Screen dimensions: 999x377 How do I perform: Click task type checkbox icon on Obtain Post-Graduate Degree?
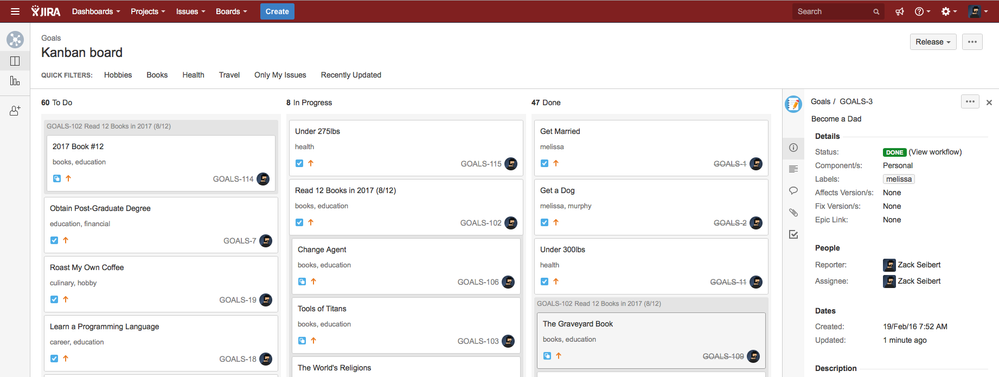click(x=54, y=240)
